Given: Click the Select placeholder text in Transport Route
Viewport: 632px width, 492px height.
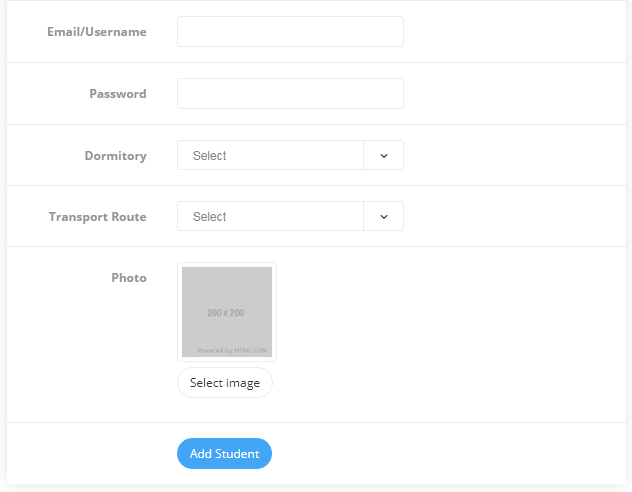Looking at the screenshot, I should click(x=210, y=217).
